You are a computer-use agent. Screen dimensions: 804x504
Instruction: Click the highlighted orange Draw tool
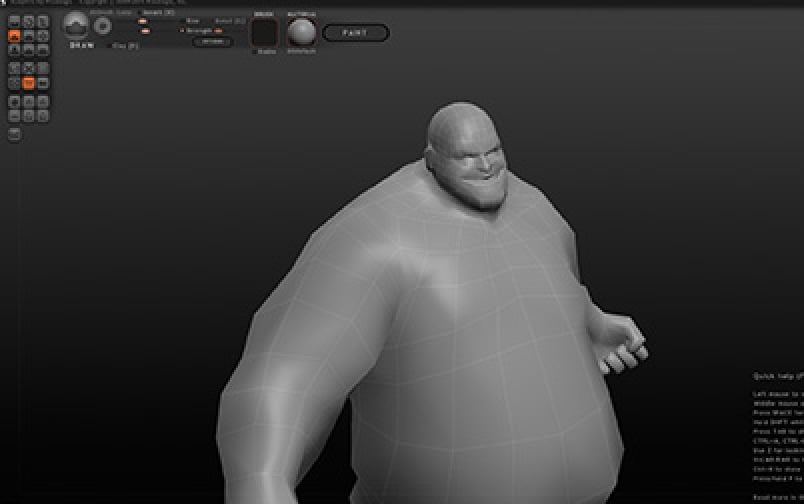point(14,35)
